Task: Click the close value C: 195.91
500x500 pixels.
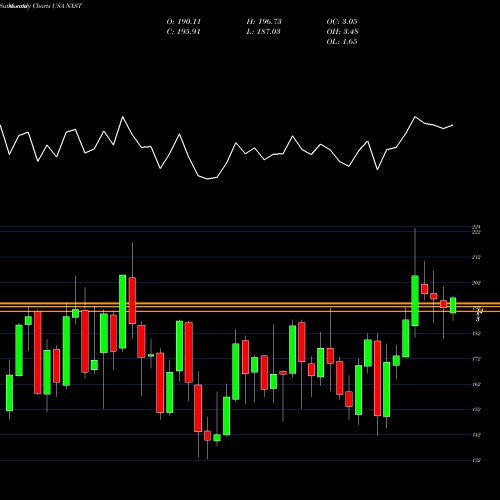Action: coord(184,32)
